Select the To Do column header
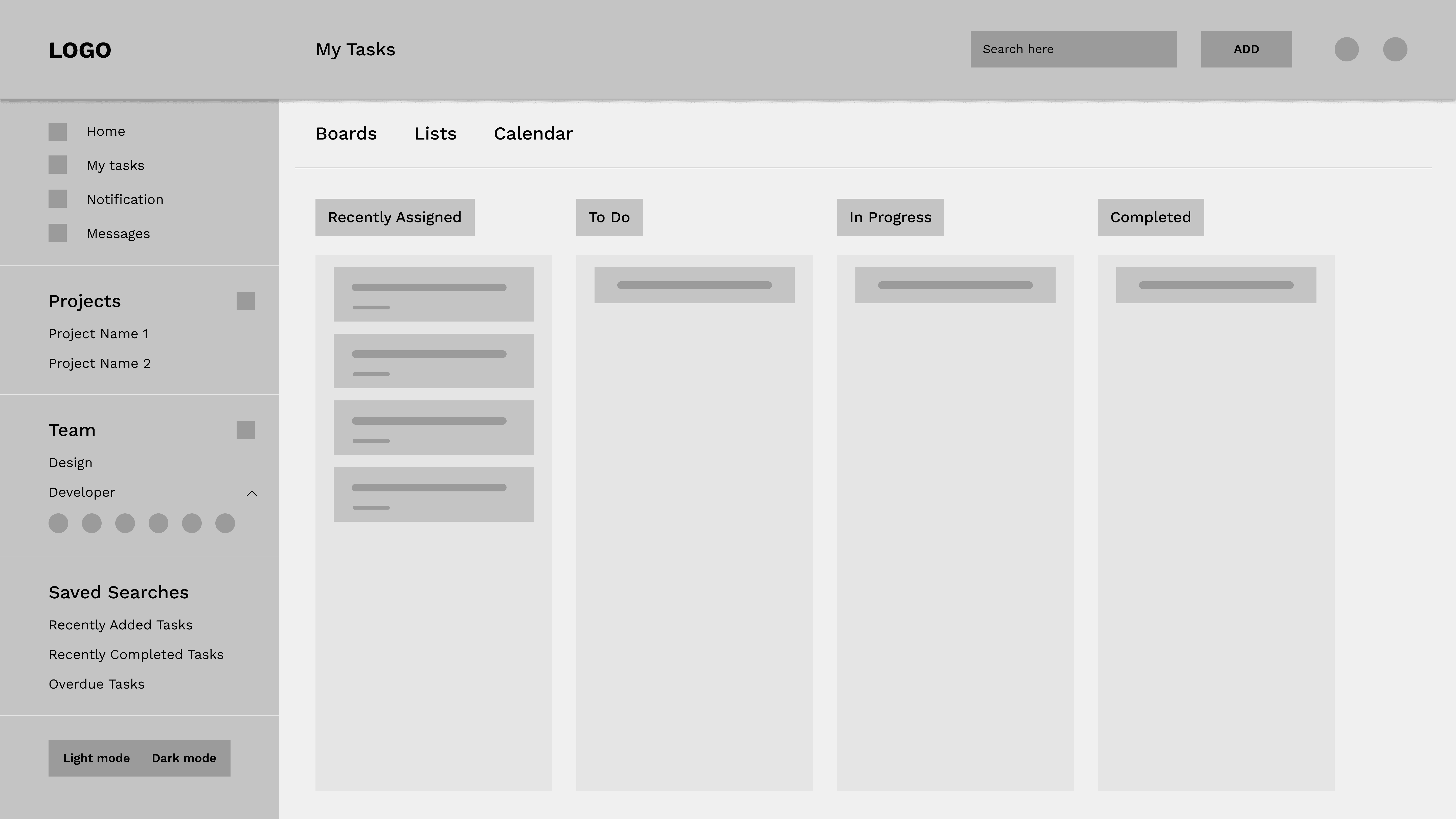The width and height of the screenshot is (1456, 819). (609, 217)
